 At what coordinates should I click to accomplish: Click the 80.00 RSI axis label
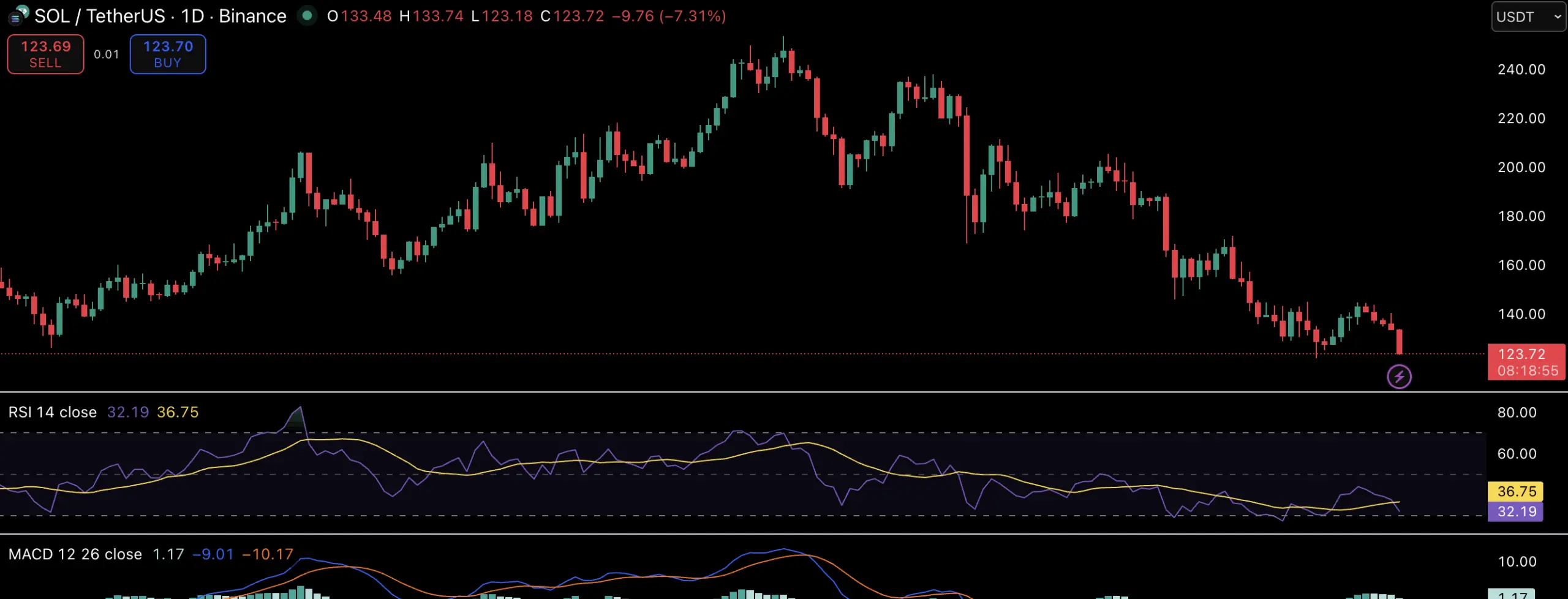click(x=1517, y=413)
